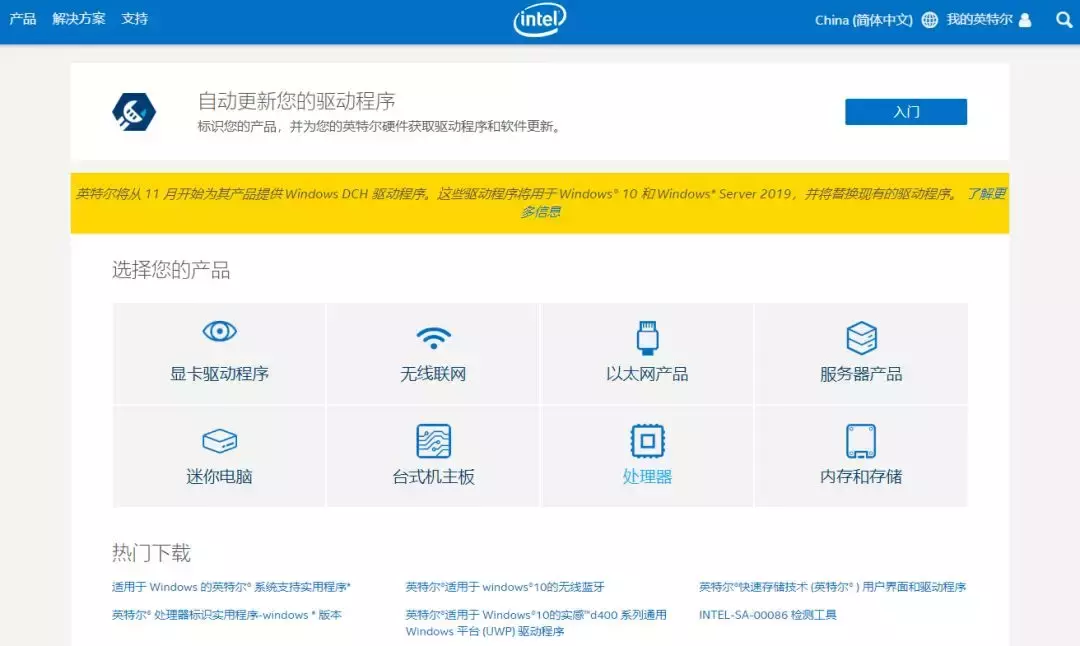1080x646 pixels.
Task: Open 内存和存储 product label
Action: click(x=861, y=477)
